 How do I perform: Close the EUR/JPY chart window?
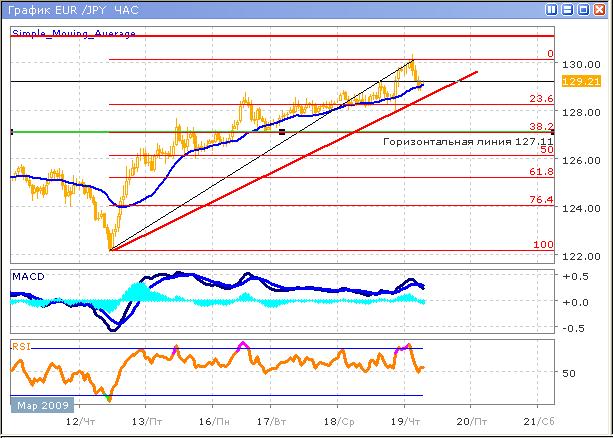tap(600, 9)
